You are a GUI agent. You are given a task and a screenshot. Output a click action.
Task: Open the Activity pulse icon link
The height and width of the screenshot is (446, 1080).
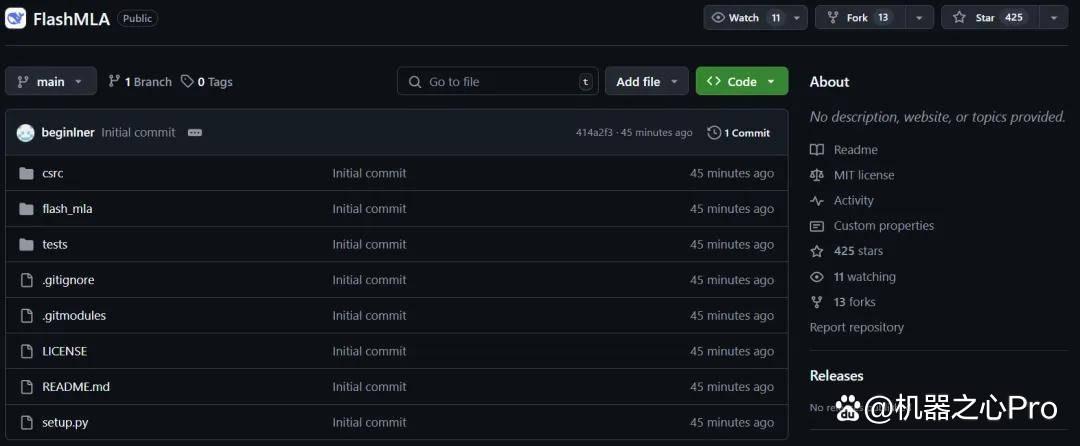(x=817, y=201)
